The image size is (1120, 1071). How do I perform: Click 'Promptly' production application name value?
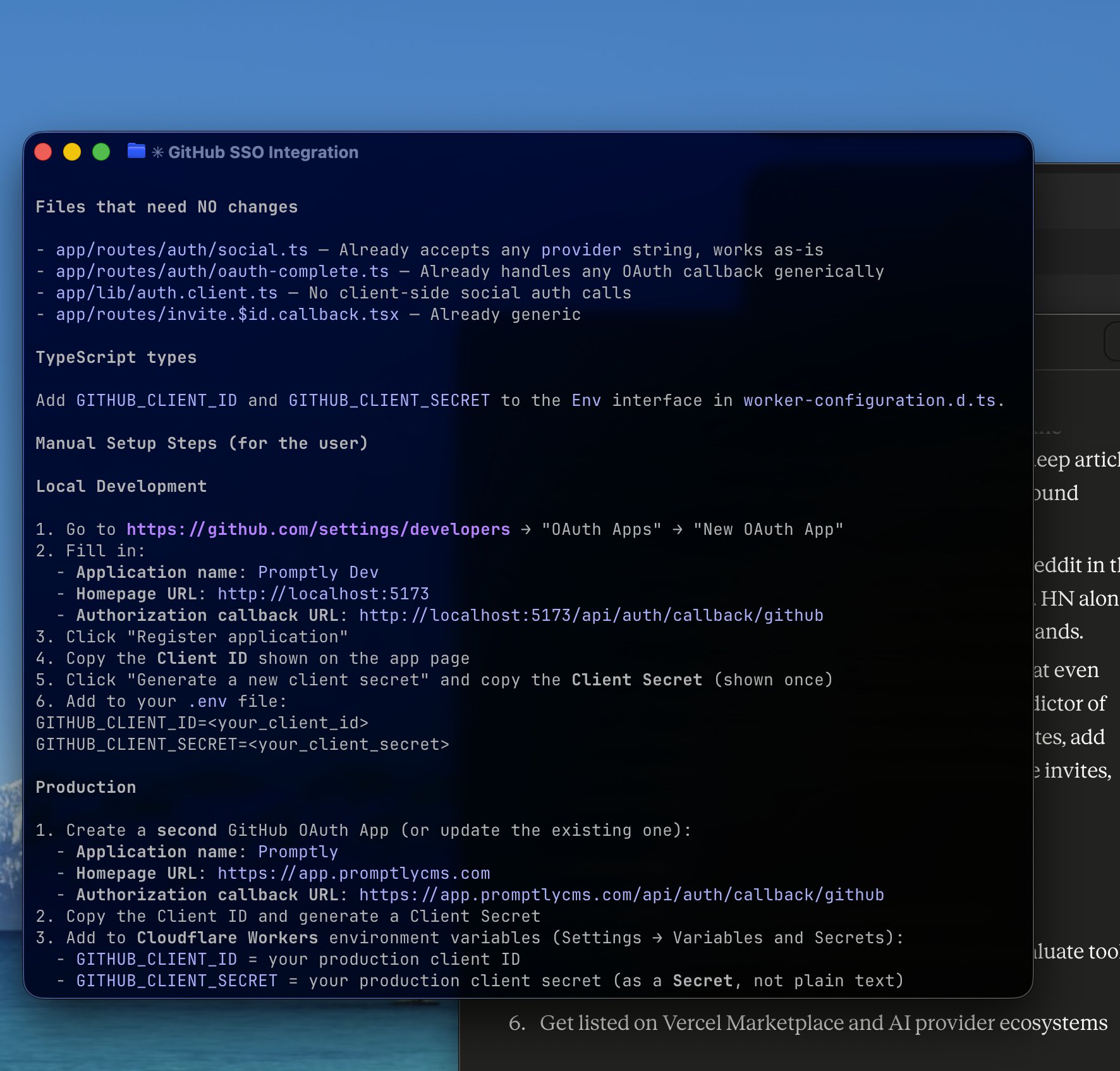(x=298, y=852)
